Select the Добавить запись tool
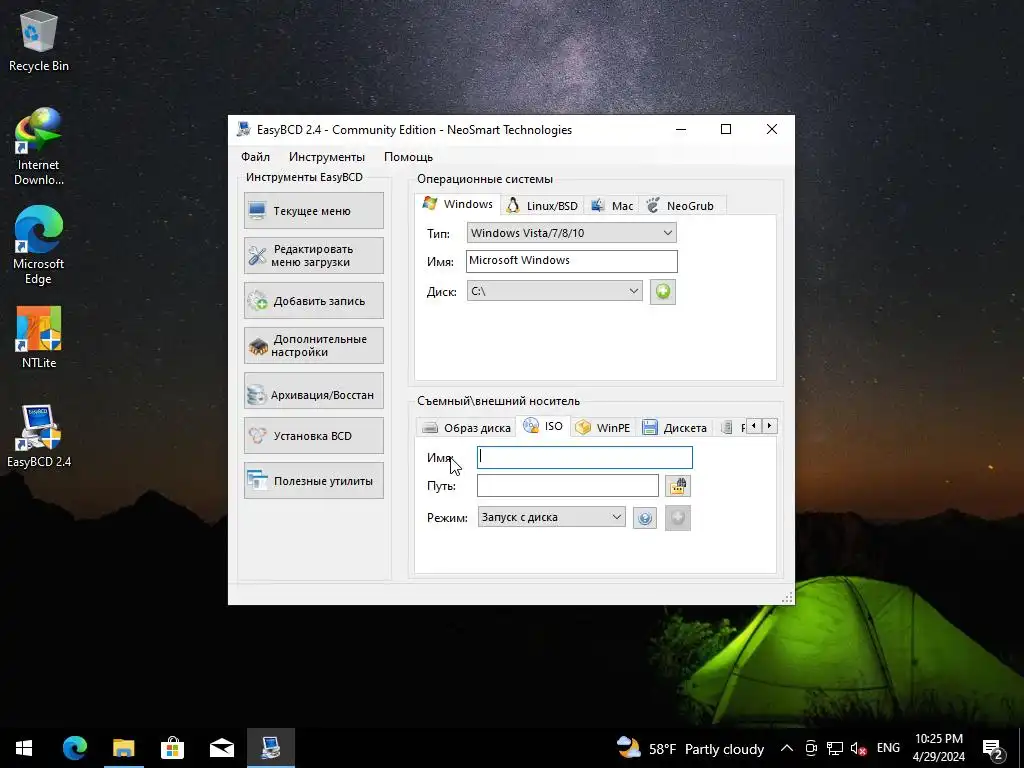The height and width of the screenshot is (768, 1024). click(x=313, y=300)
